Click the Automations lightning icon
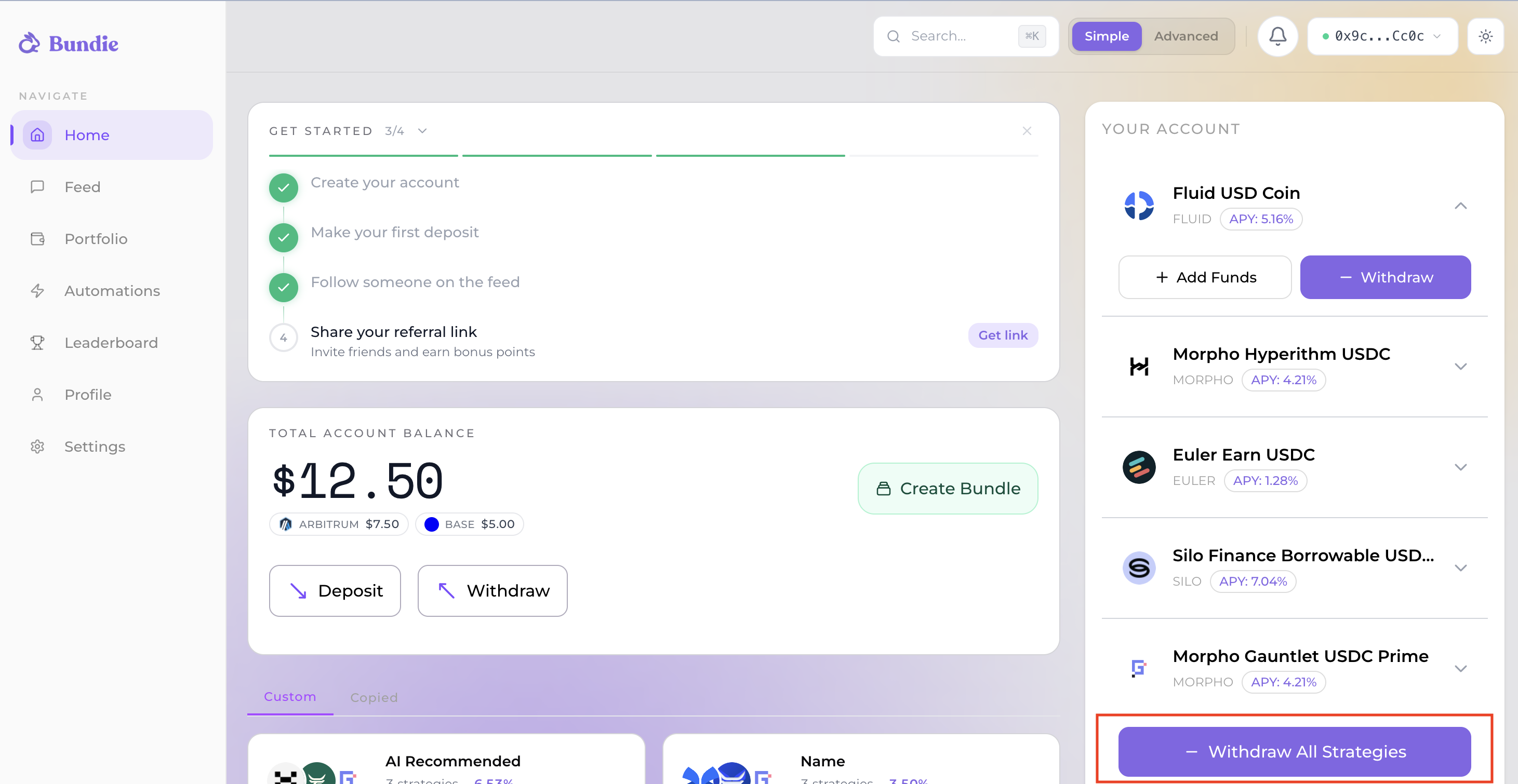The image size is (1518, 784). point(37,290)
